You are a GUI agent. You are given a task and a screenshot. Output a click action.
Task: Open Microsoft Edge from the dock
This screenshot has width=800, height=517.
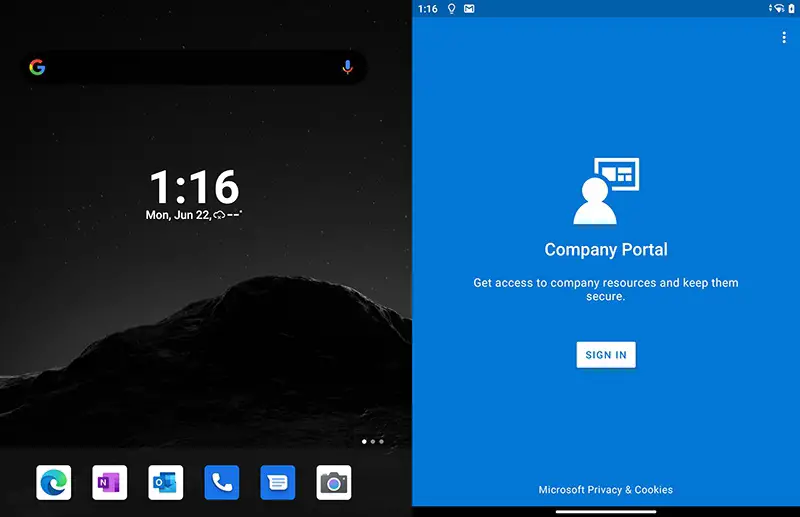click(x=54, y=482)
